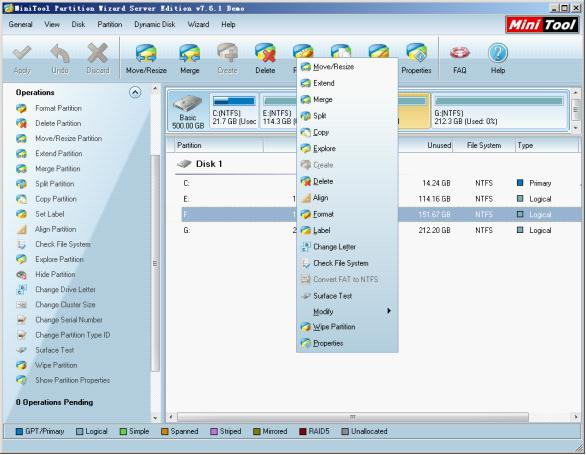
Task: Open Properties from the toolbar
Action: click(x=416, y=59)
